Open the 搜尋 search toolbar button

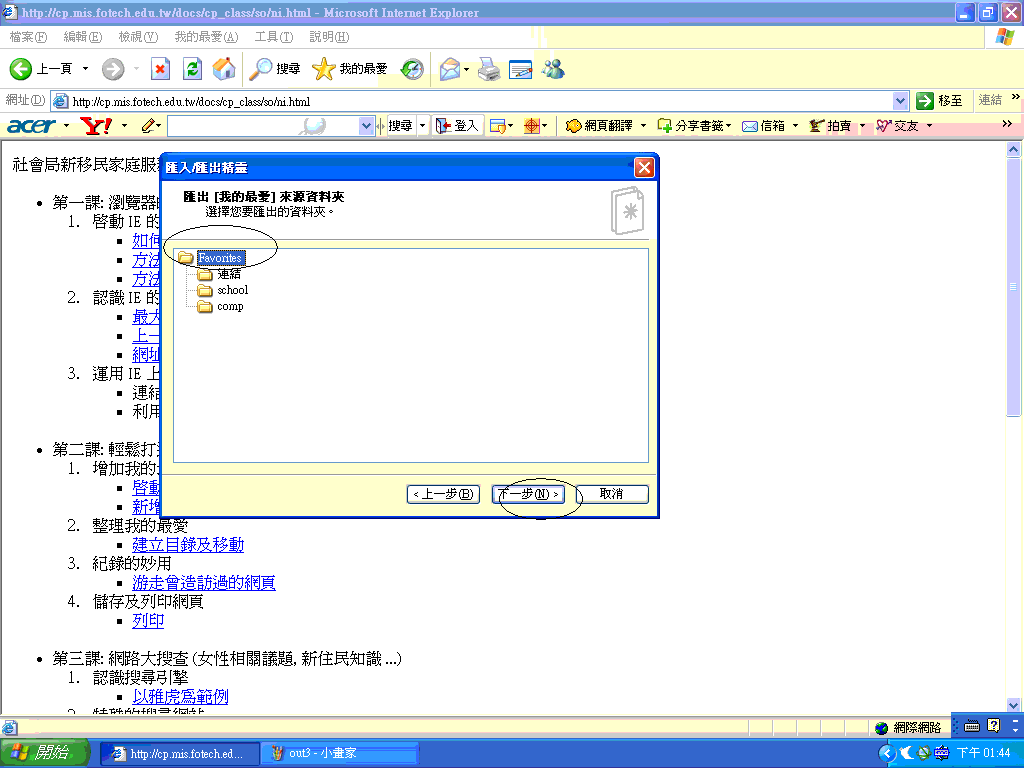tap(275, 69)
